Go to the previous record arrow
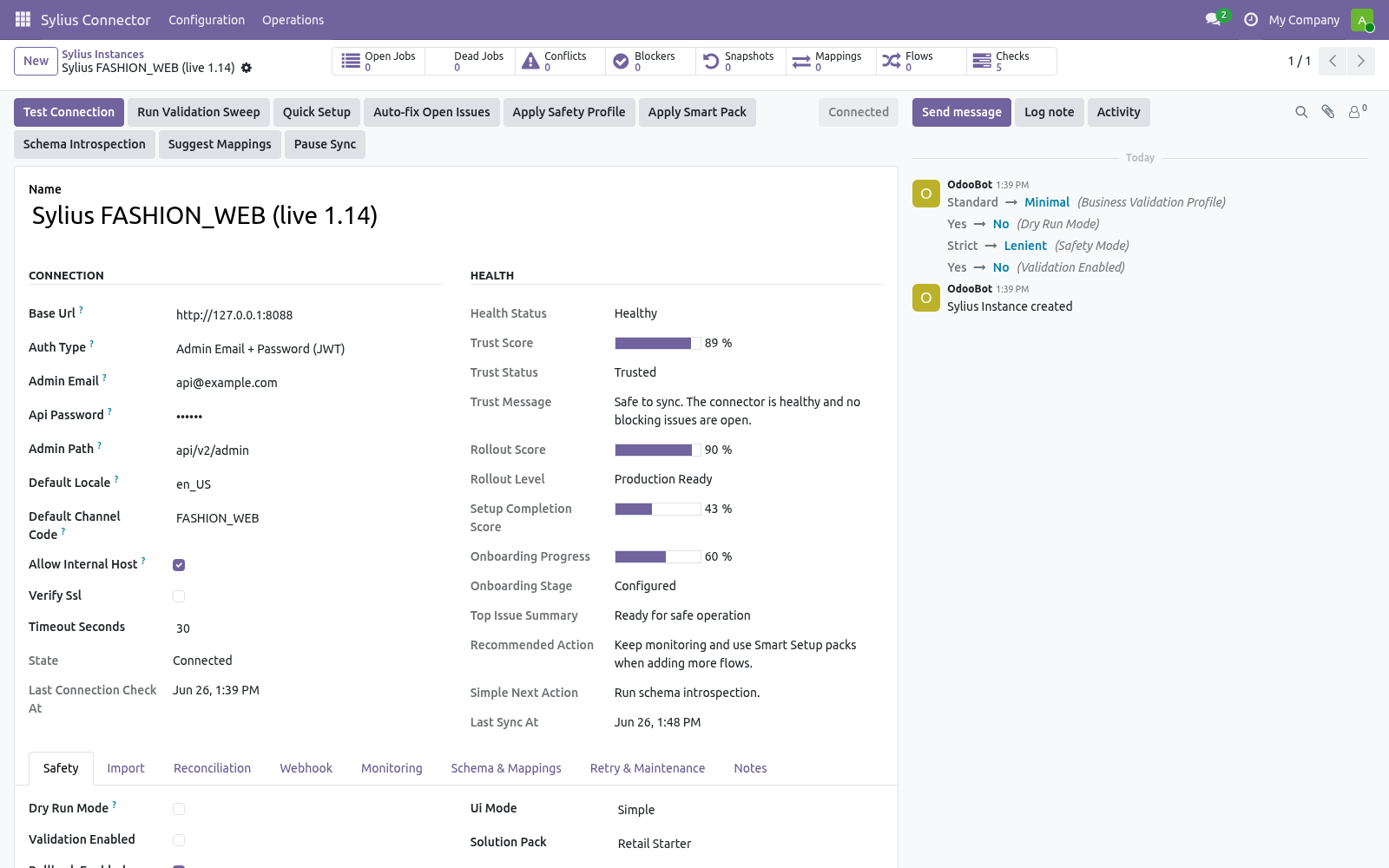 pyautogui.click(x=1333, y=61)
